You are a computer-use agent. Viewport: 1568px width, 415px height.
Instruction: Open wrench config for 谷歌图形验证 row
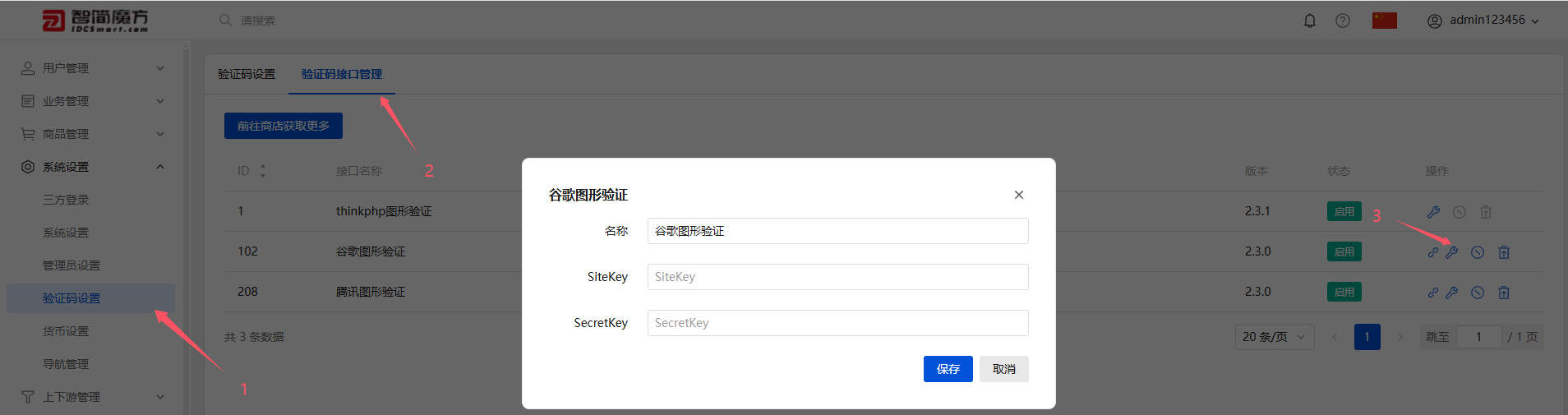click(1452, 252)
